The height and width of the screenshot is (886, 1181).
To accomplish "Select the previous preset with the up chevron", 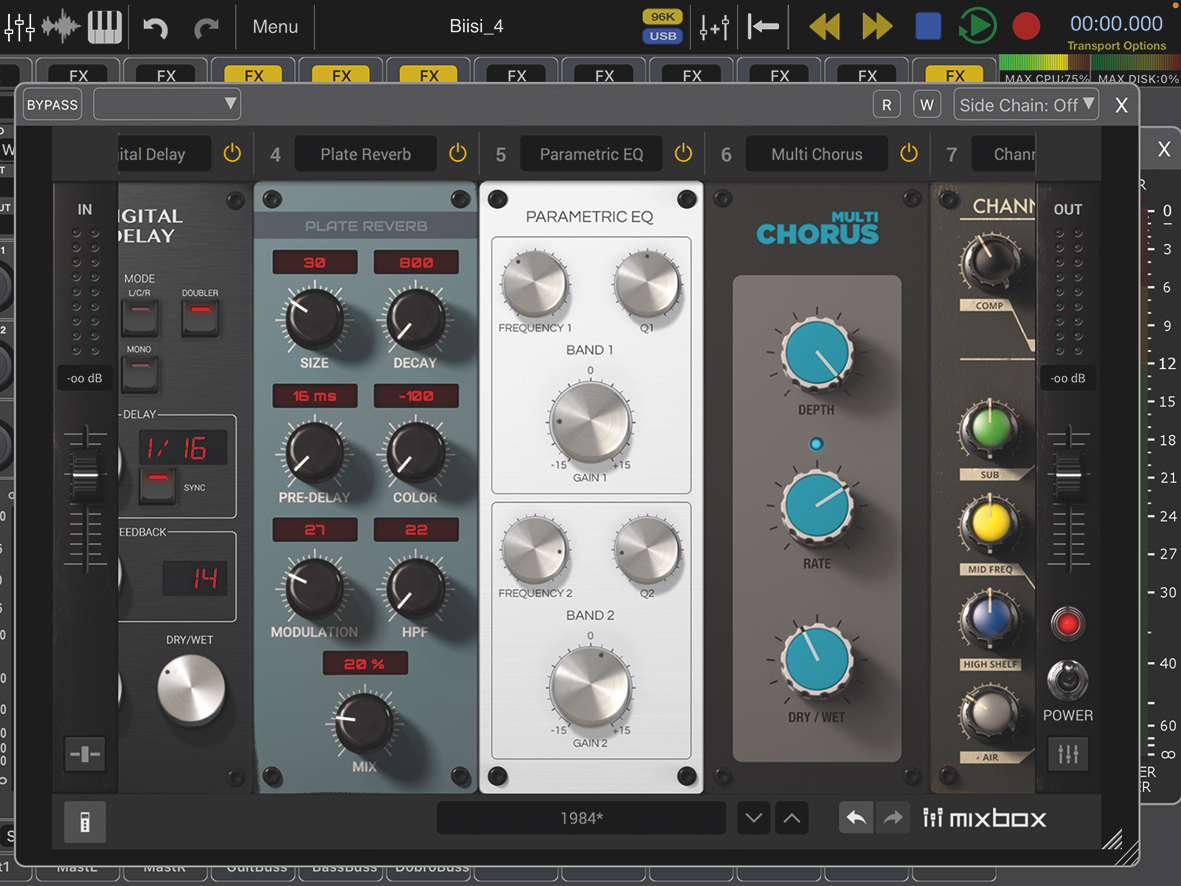I will [x=792, y=818].
